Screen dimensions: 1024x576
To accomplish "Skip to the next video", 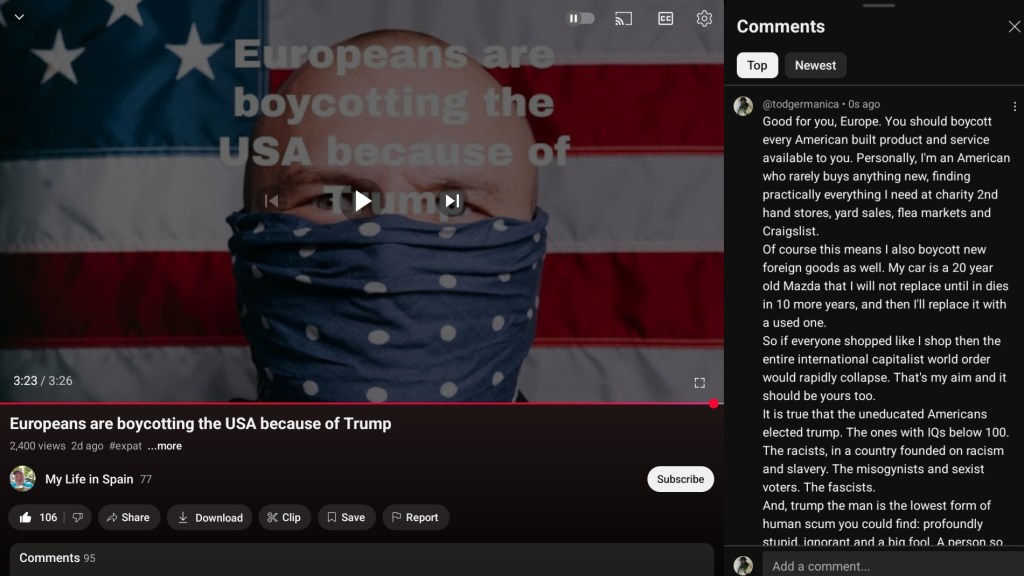I will (x=452, y=201).
